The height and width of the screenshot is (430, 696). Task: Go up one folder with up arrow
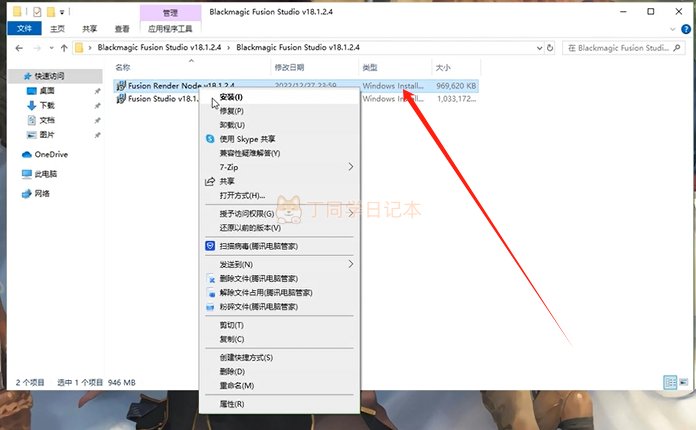[64, 48]
